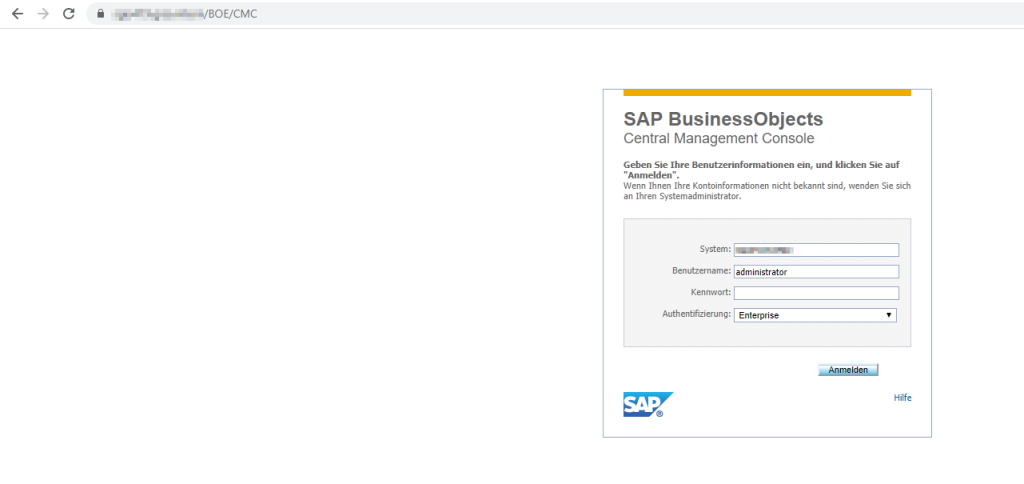Click the browser back arrow
The width and height of the screenshot is (1024, 484).
pyautogui.click(x=17, y=14)
